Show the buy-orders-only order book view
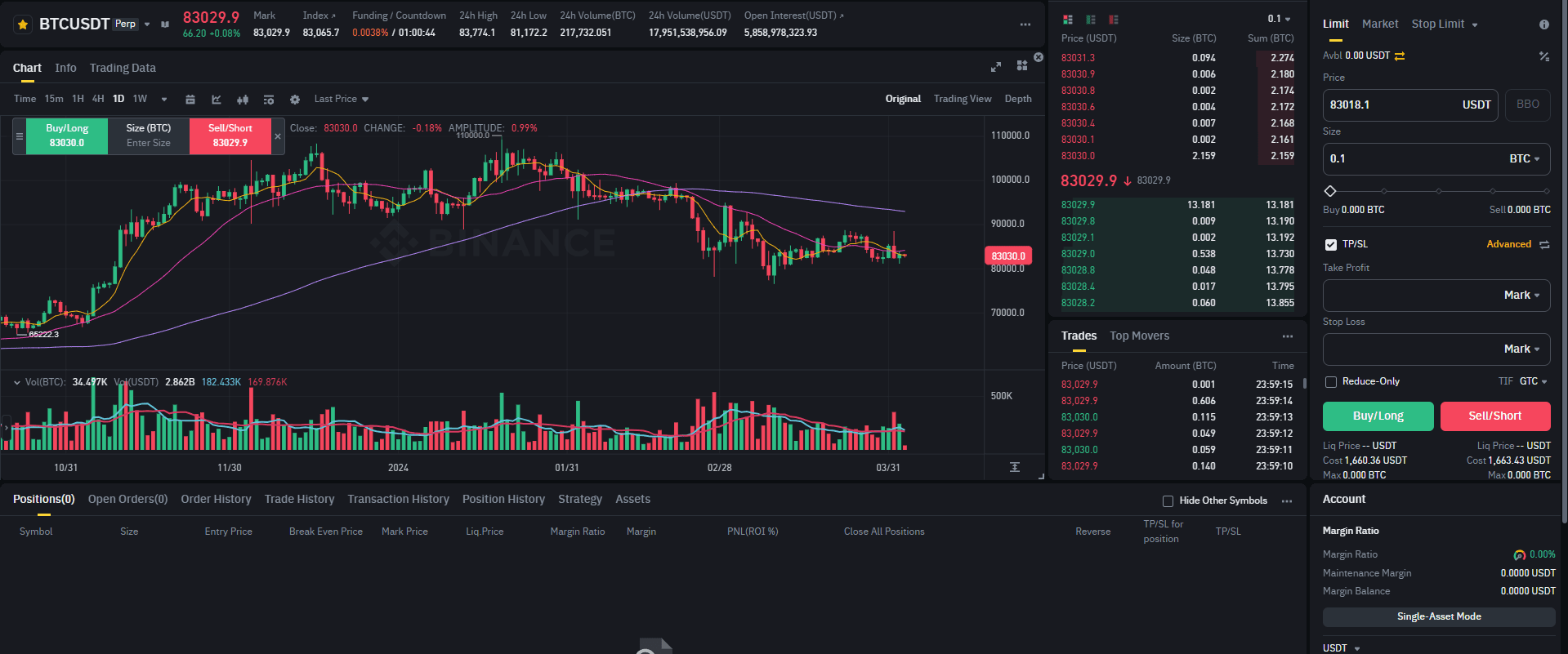This screenshot has height=654, width=1568. coord(1091,19)
